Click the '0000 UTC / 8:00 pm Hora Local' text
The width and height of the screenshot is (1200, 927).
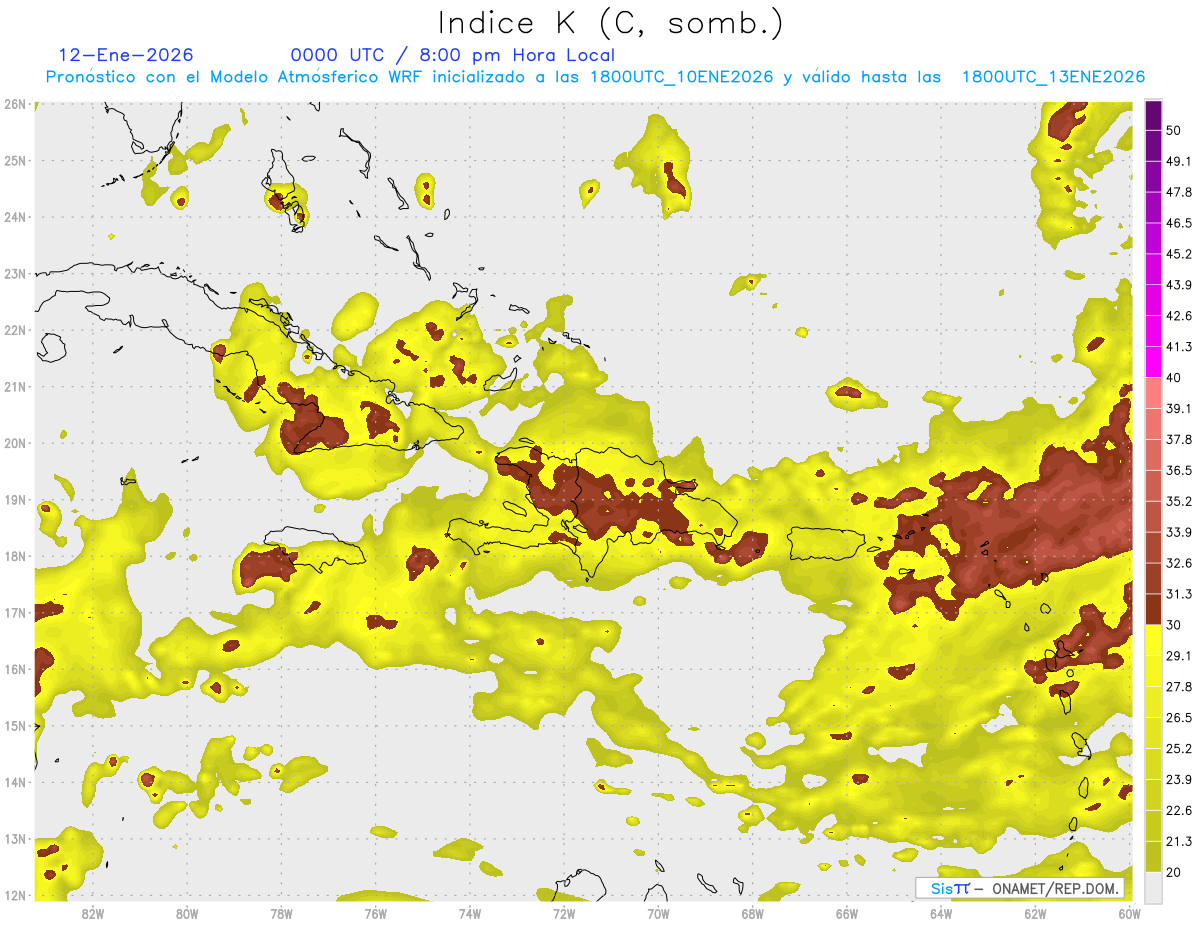(452, 55)
